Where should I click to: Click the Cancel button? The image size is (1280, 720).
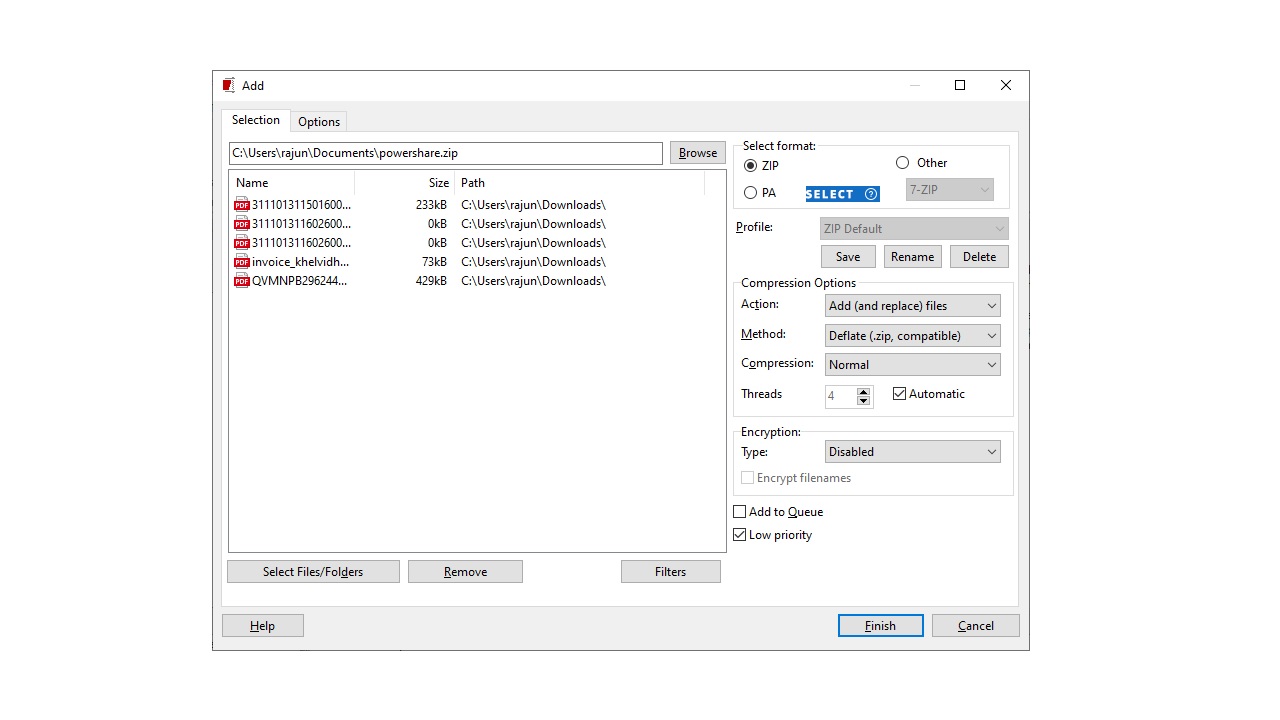click(976, 626)
